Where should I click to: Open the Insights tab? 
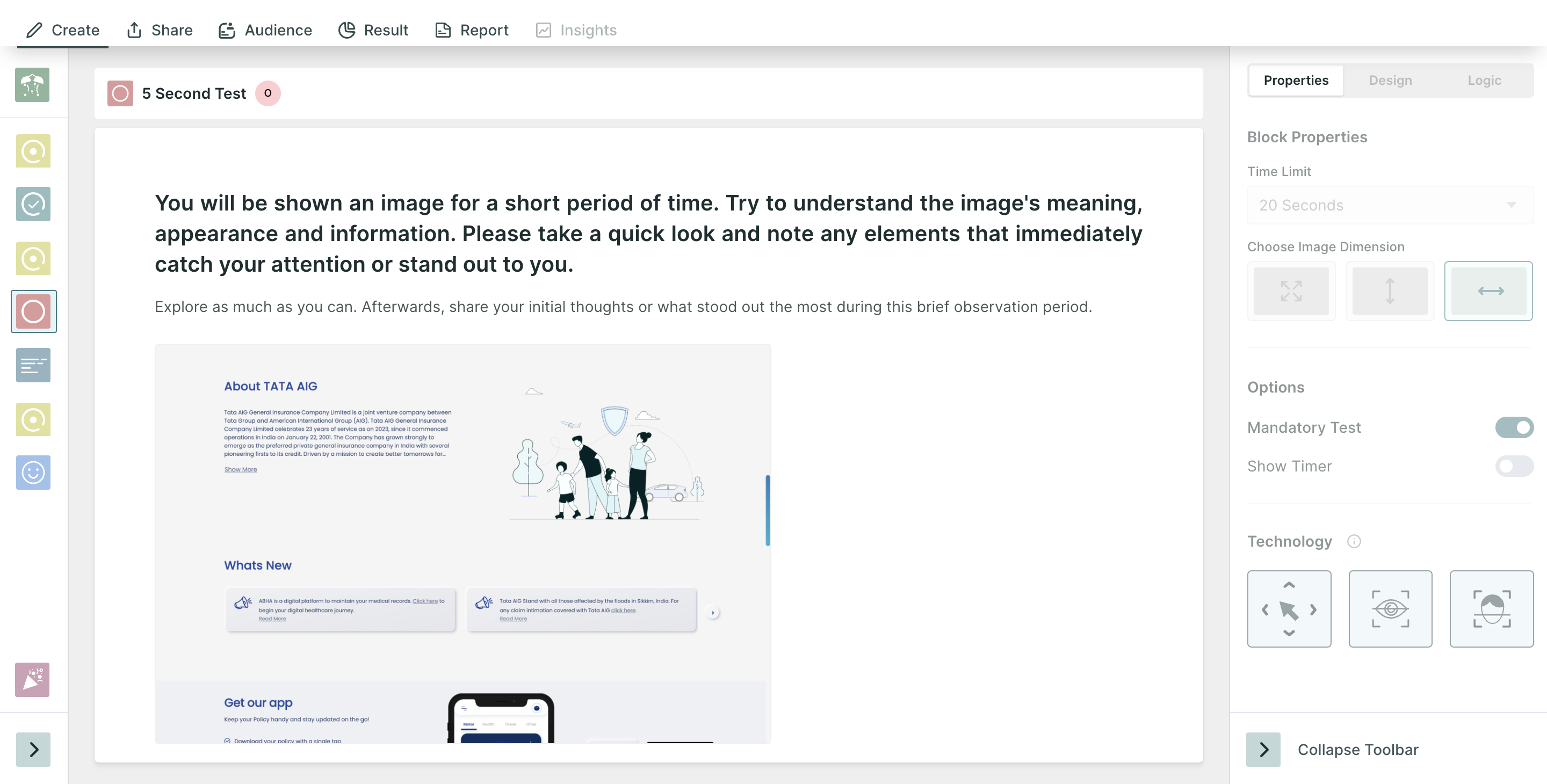click(576, 30)
